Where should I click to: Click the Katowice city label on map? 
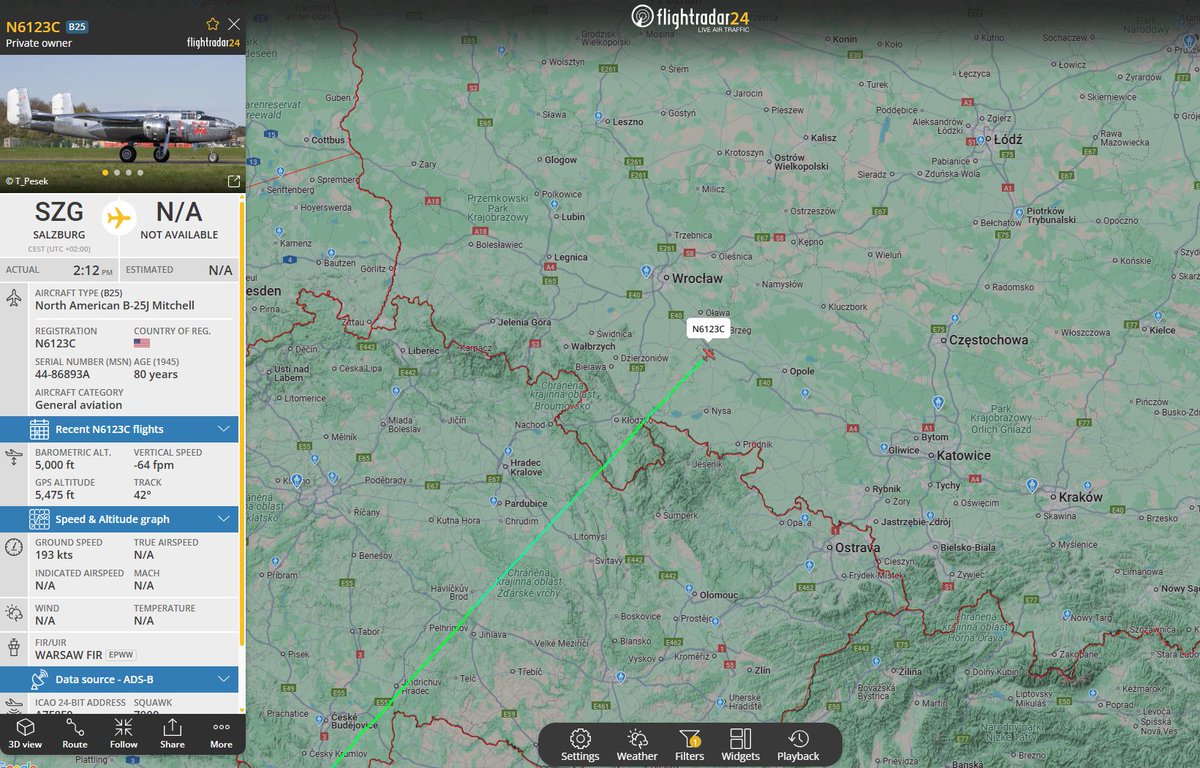tap(964, 455)
